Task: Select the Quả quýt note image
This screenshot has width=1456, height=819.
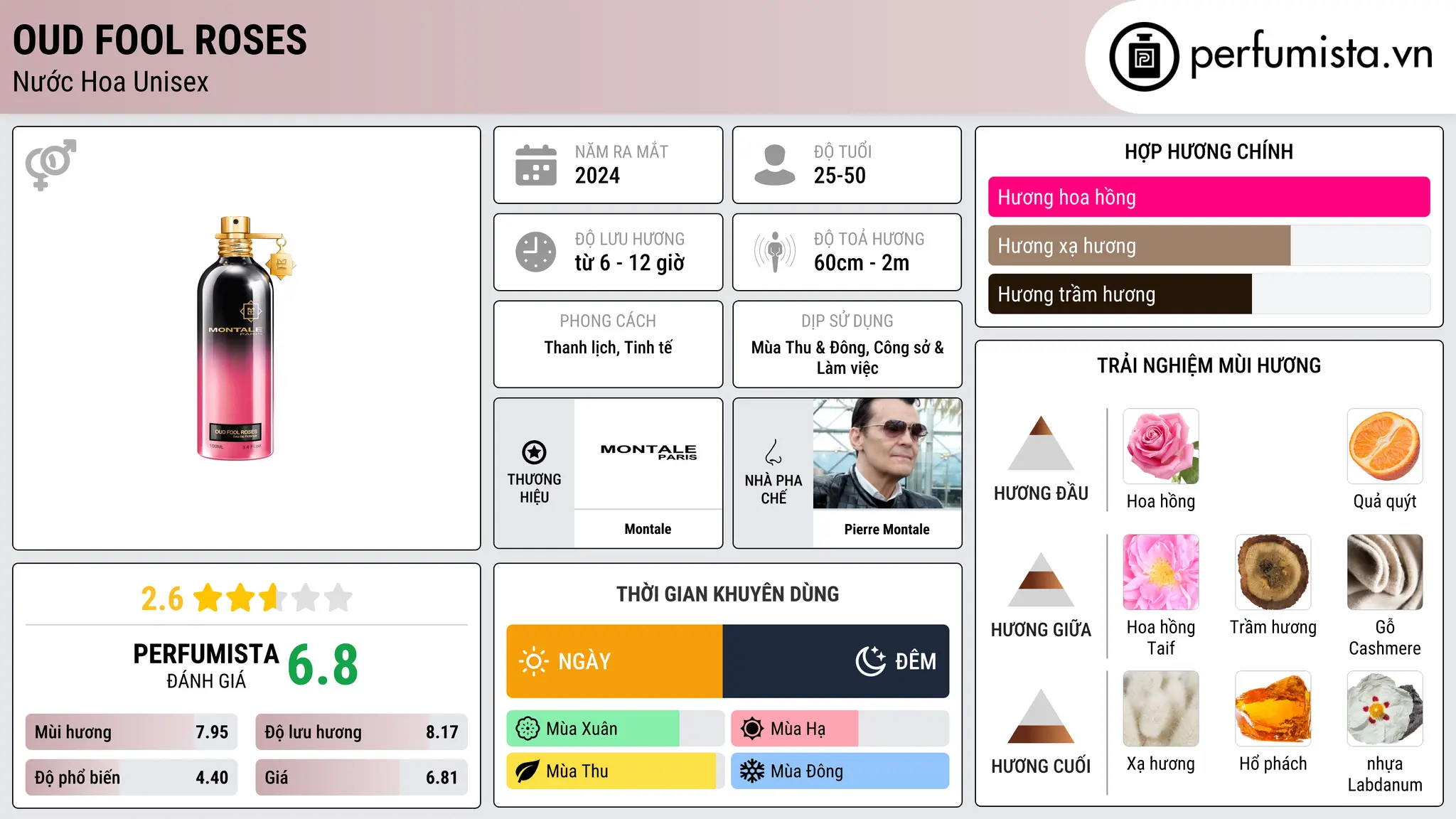Action: pyautogui.click(x=1385, y=446)
